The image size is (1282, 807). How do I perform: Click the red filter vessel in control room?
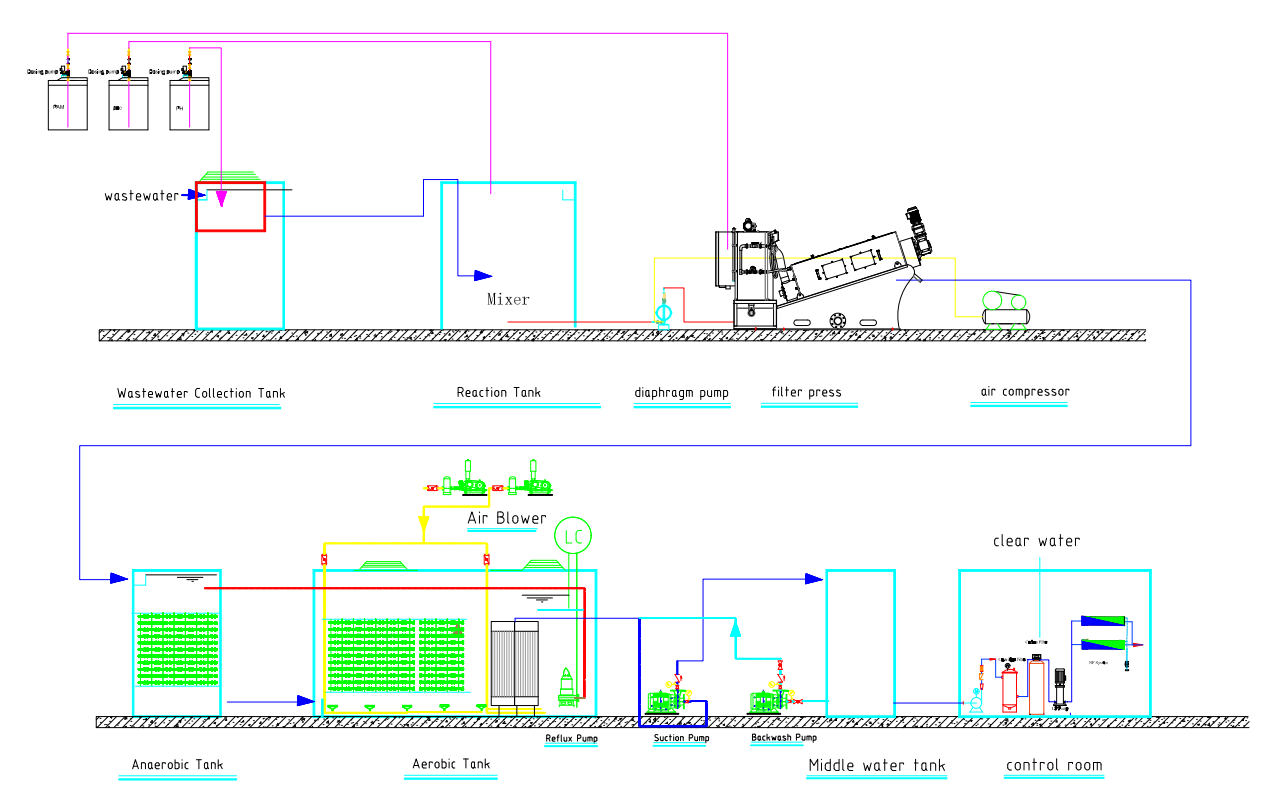1009,688
